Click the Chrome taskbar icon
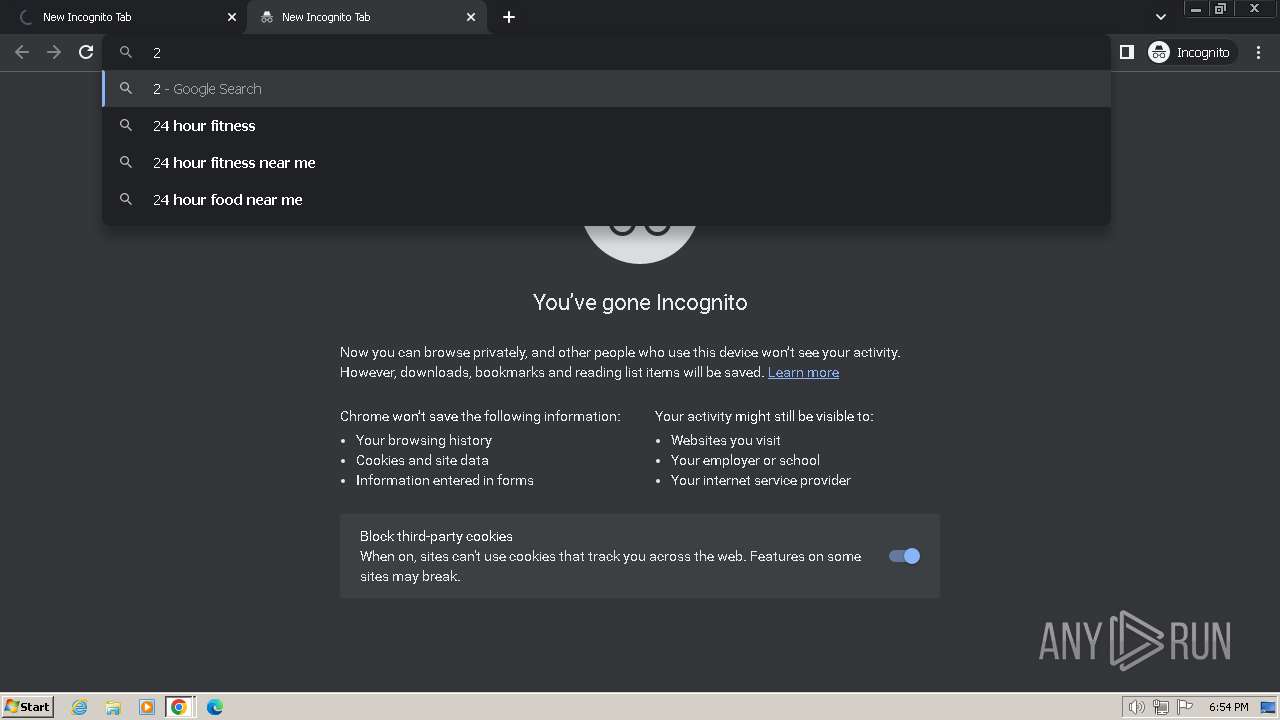The width and height of the screenshot is (1280, 720). [179, 707]
